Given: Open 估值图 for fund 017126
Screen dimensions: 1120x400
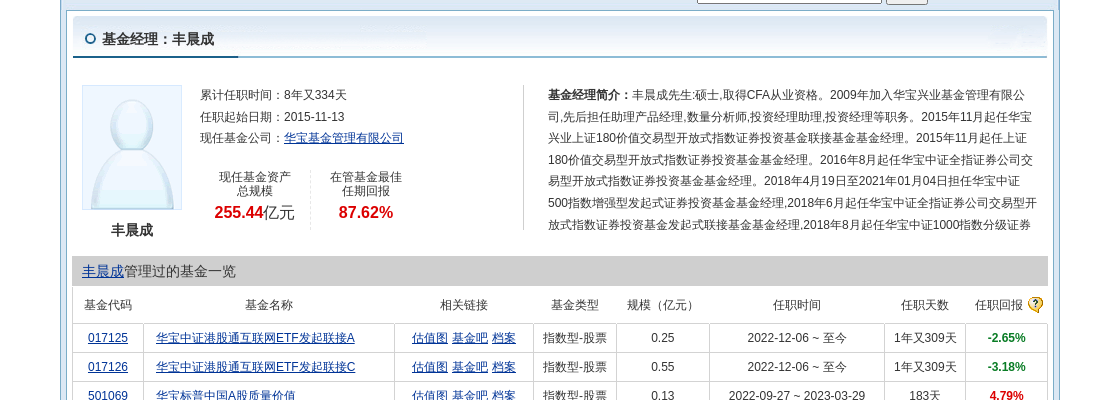Looking at the screenshot, I should [x=430, y=367].
